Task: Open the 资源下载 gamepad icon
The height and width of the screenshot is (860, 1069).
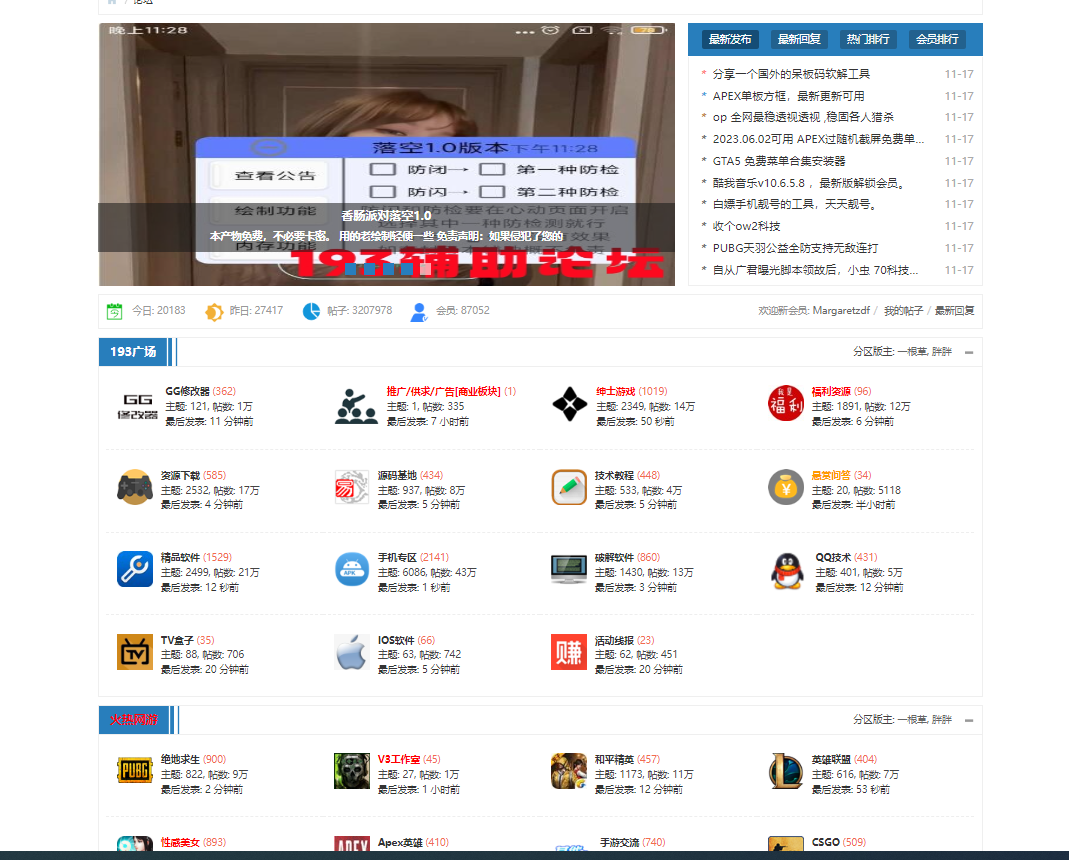Action: [135, 487]
